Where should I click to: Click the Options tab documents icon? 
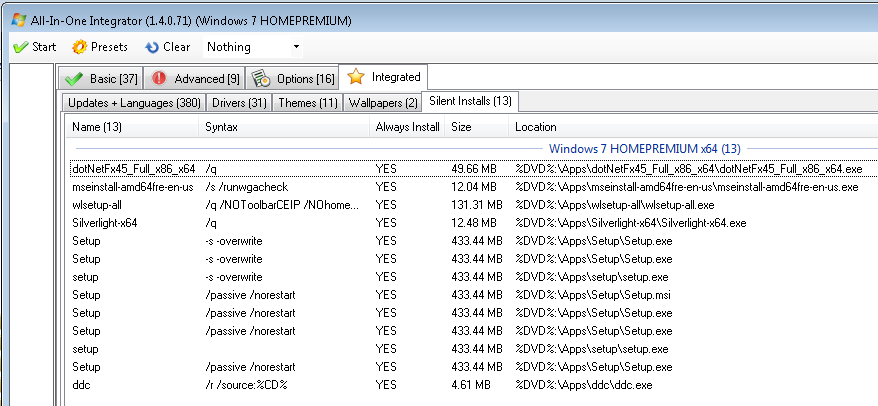[260, 78]
